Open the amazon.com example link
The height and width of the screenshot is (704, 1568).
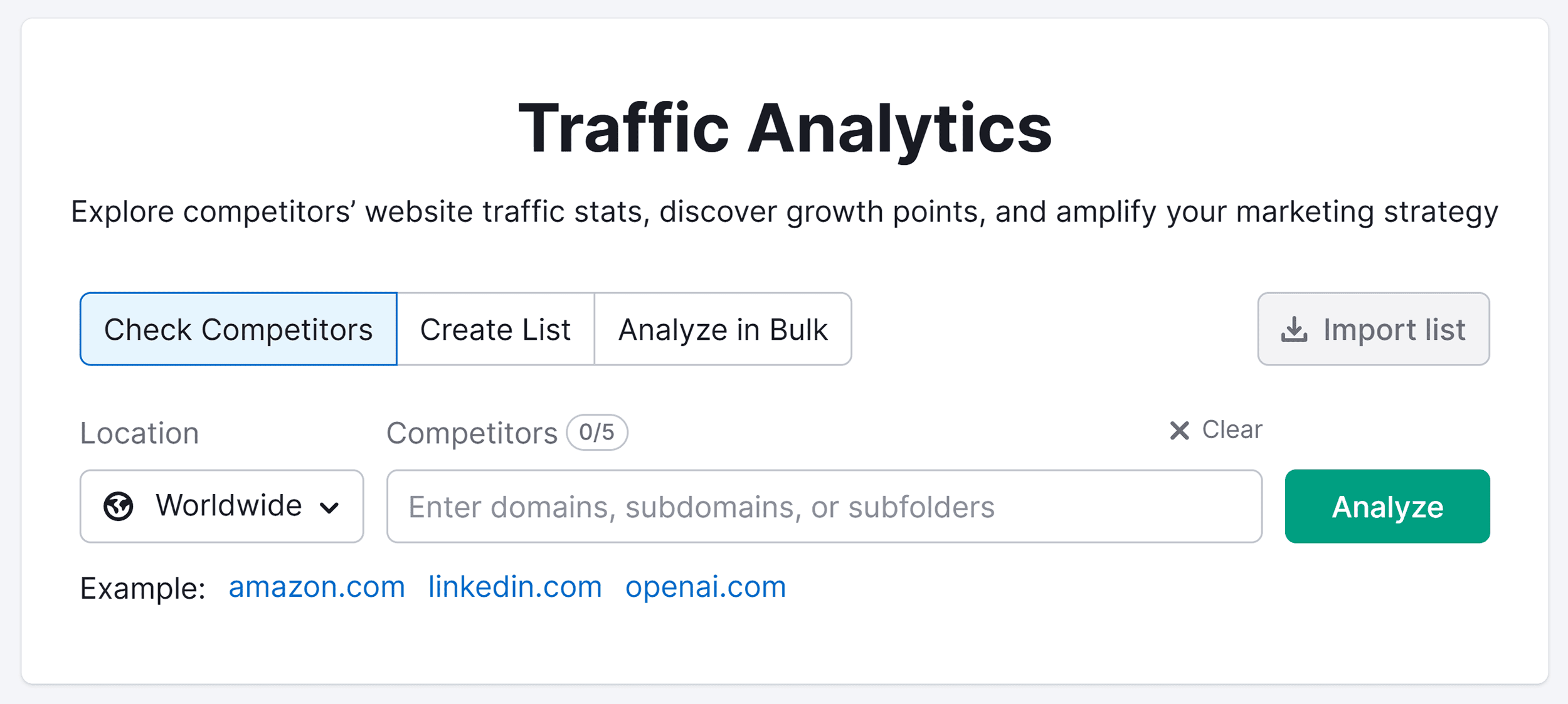(317, 587)
